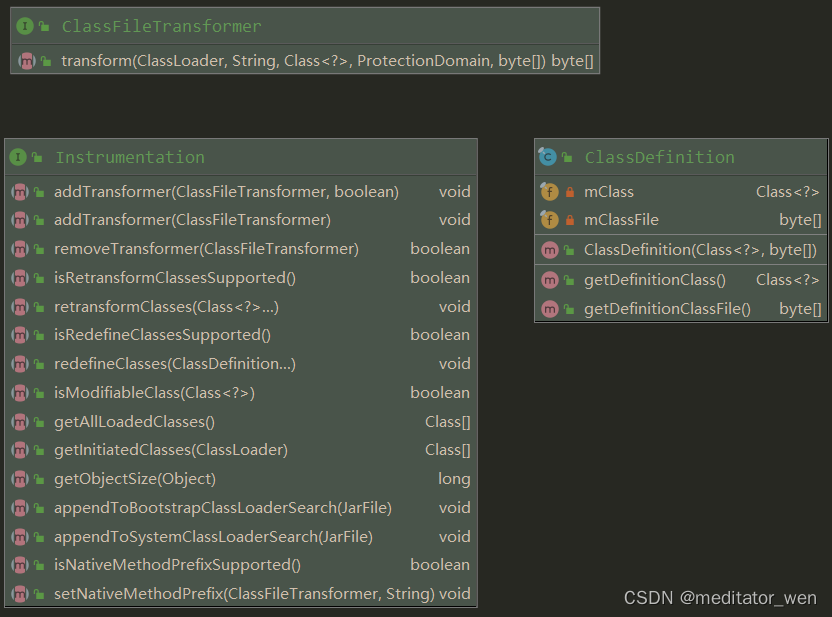Select getAllLoadedClasses() method
This screenshot has height=617, width=832.
pos(134,422)
